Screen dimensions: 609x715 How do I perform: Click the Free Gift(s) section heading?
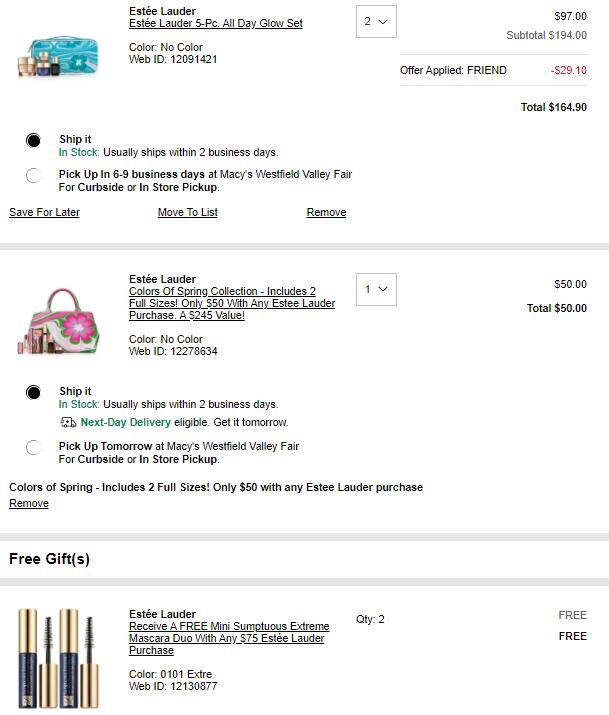pyautogui.click(x=49, y=559)
